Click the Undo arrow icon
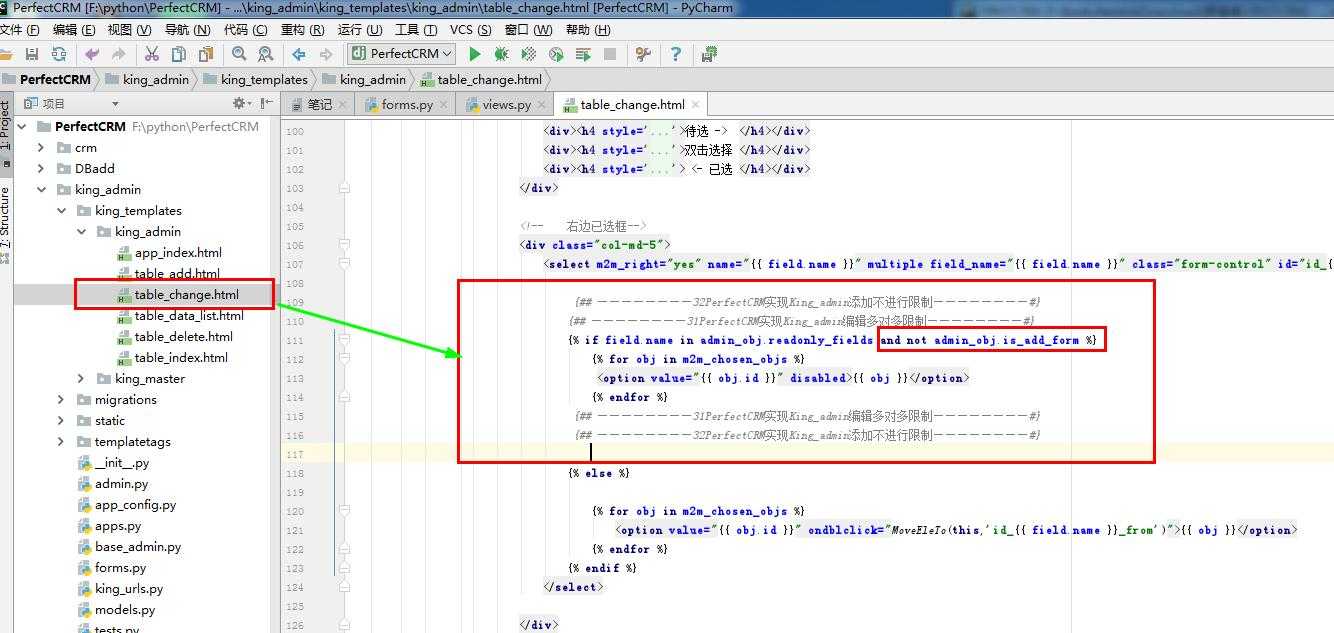The height and width of the screenshot is (633, 1334). click(x=92, y=54)
